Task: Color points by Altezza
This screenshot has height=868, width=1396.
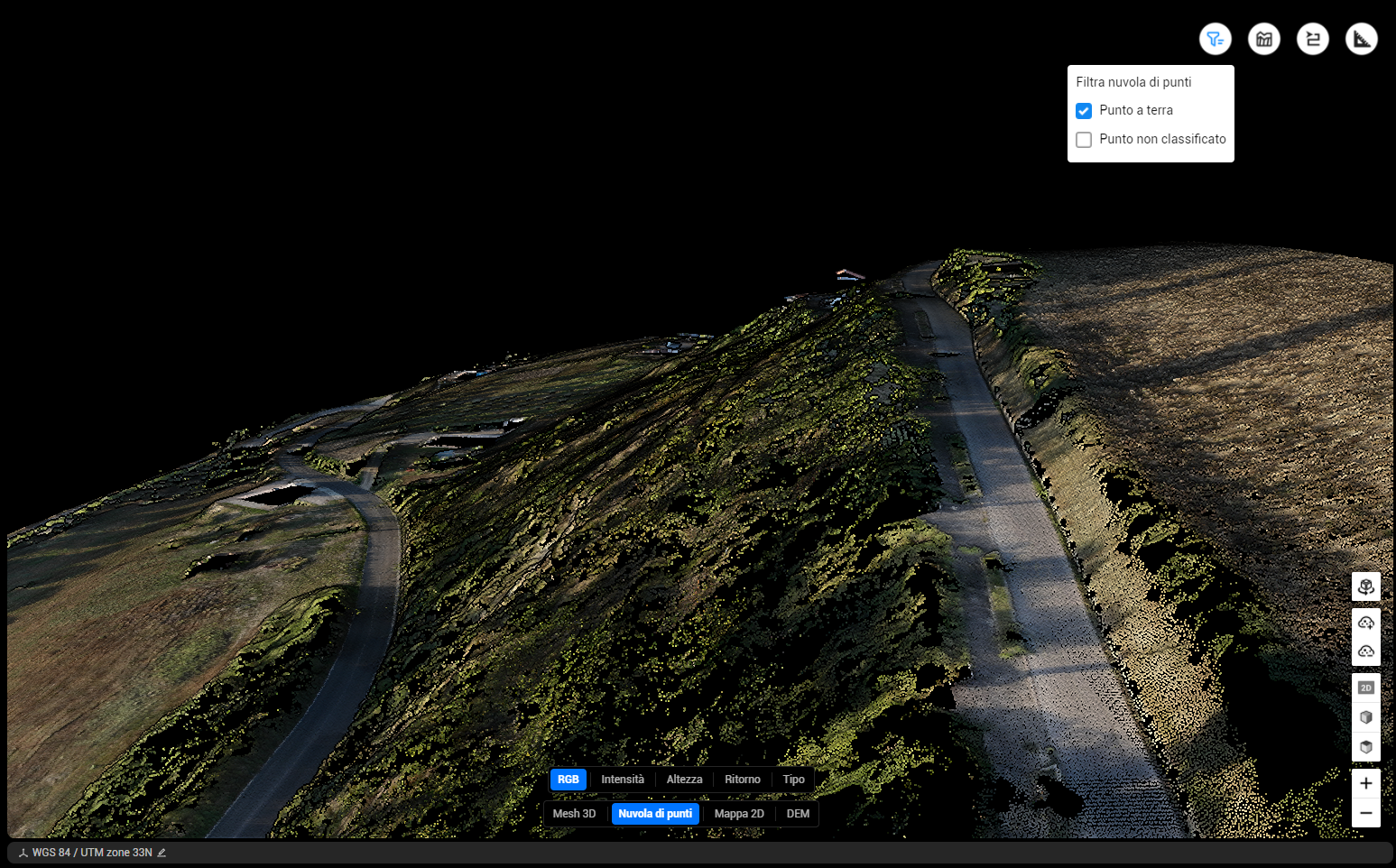Action: (x=684, y=780)
